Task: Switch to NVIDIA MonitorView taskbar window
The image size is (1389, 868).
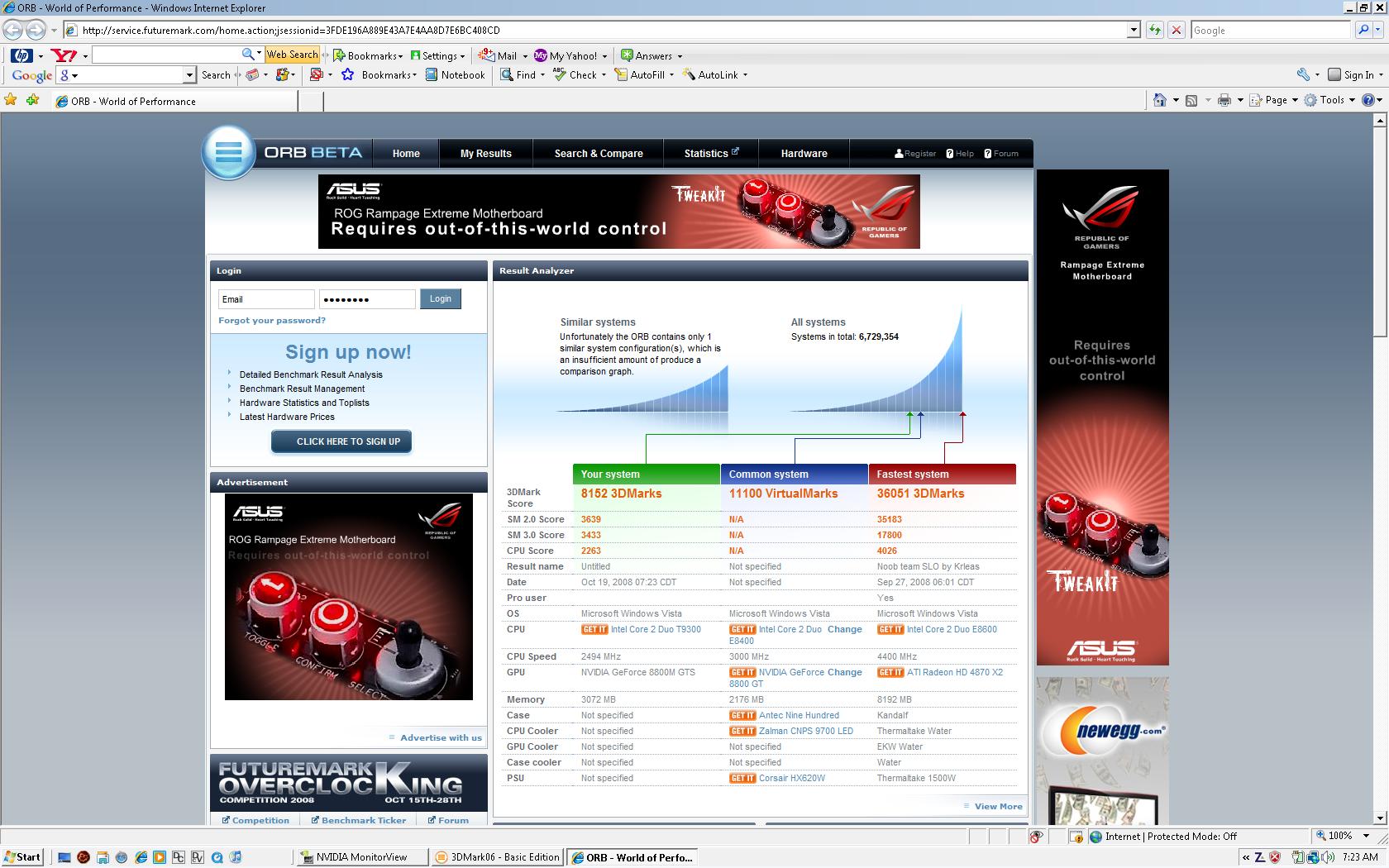Action: 361,857
